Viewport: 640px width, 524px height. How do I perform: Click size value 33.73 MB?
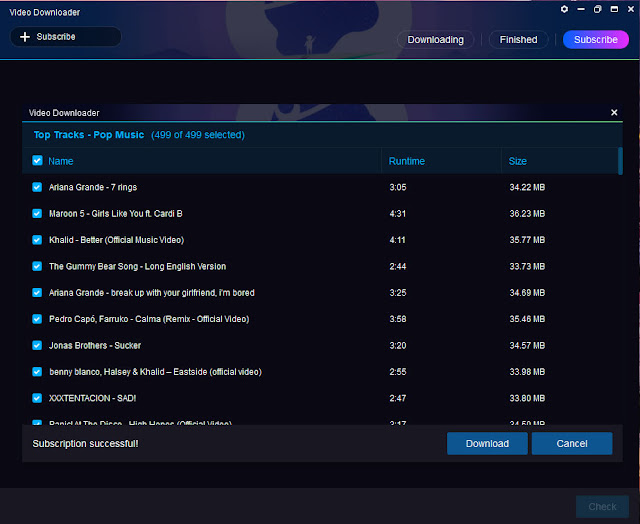pyautogui.click(x=527, y=266)
